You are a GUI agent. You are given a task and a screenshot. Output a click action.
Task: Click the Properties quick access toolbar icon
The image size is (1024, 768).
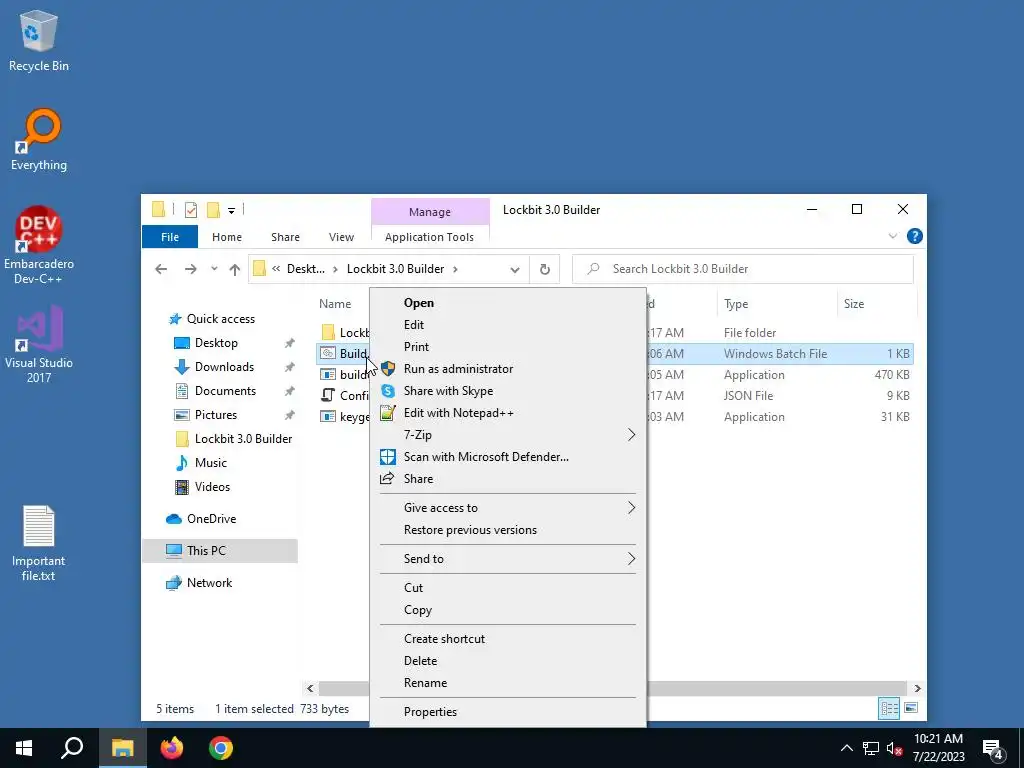pyautogui.click(x=191, y=210)
